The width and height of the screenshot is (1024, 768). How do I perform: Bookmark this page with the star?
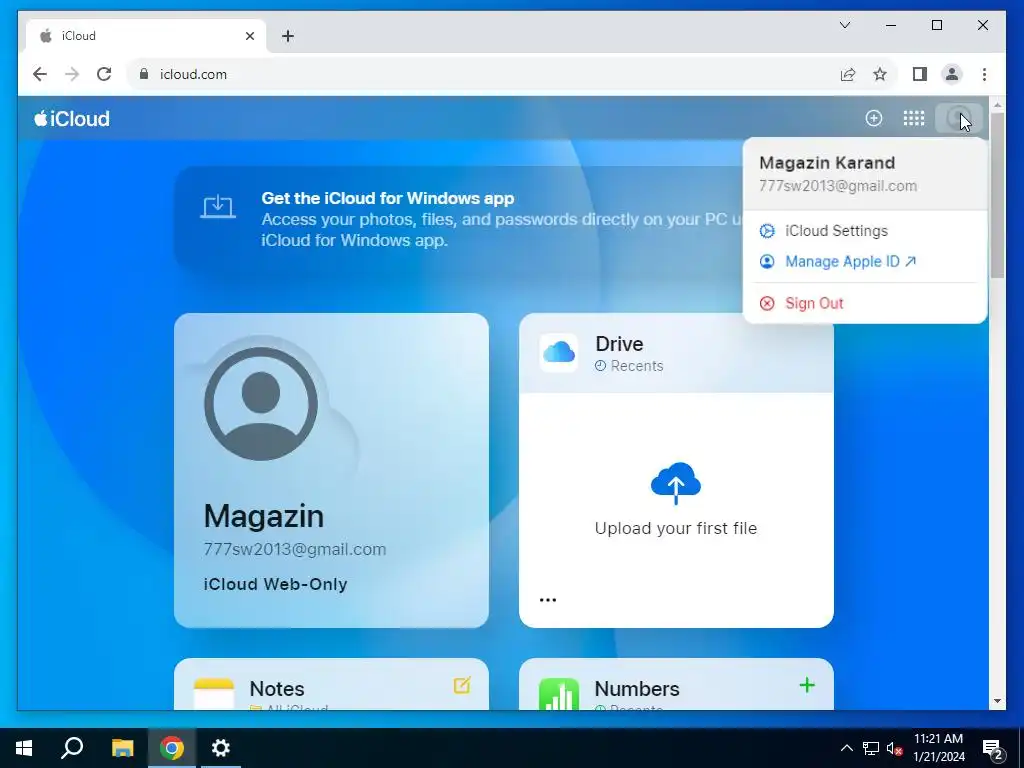880,74
